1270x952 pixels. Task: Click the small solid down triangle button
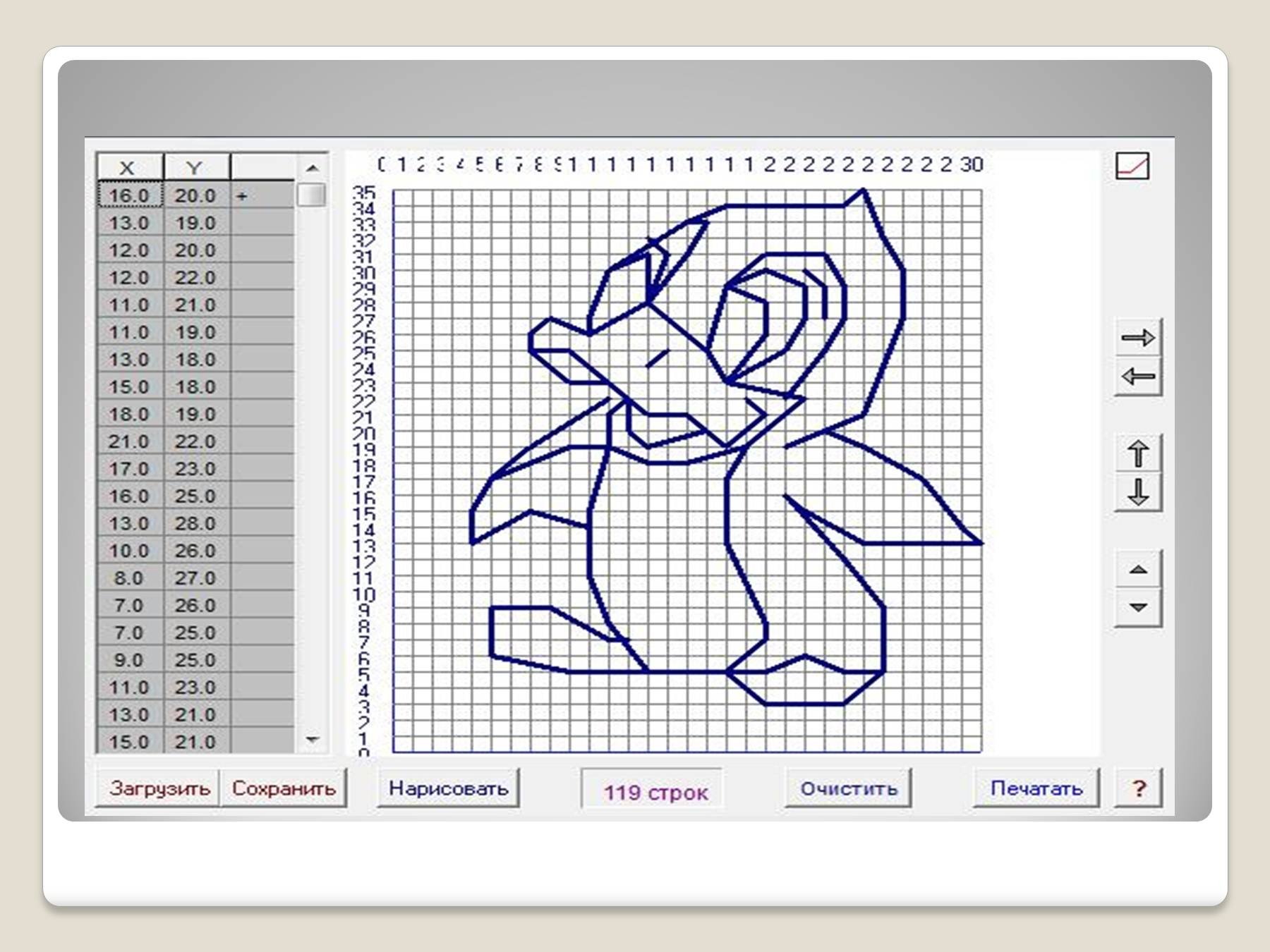(1137, 607)
